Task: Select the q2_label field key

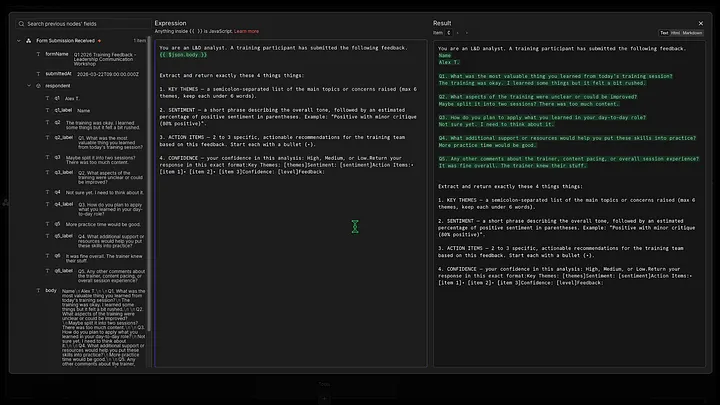Action: point(64,137)
